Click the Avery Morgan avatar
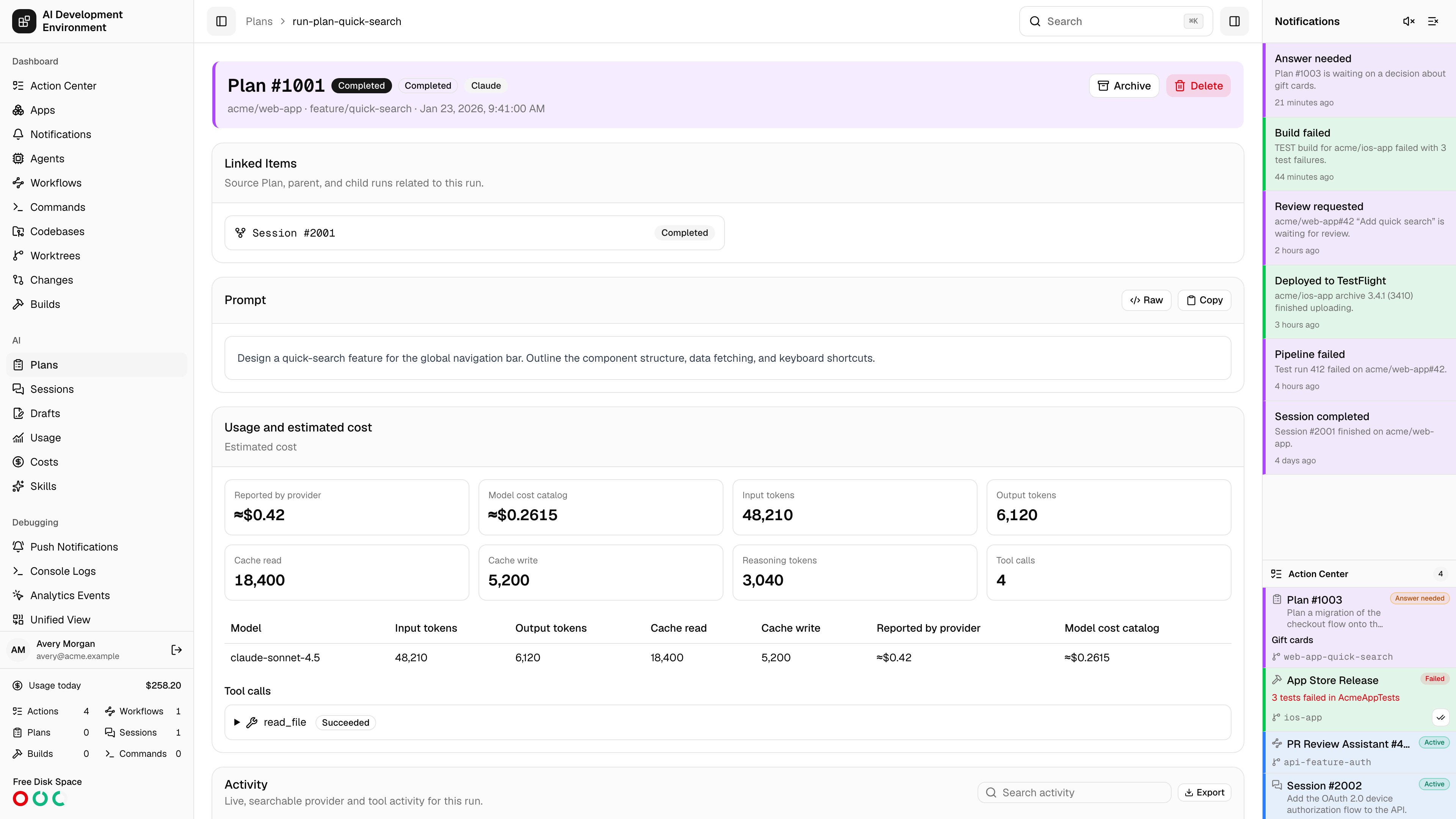 [x=18, y=650]
